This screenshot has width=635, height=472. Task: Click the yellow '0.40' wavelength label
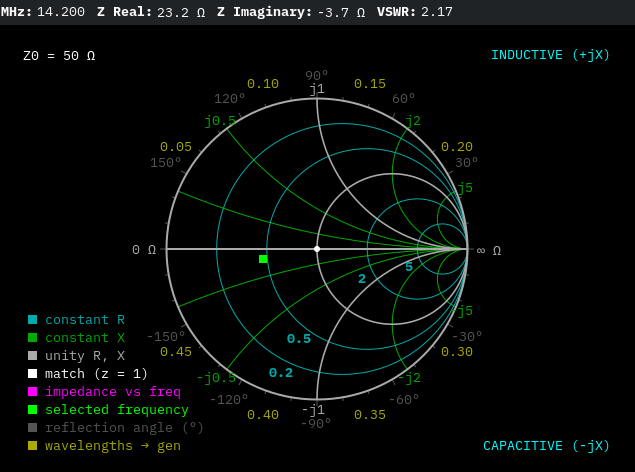263,415
